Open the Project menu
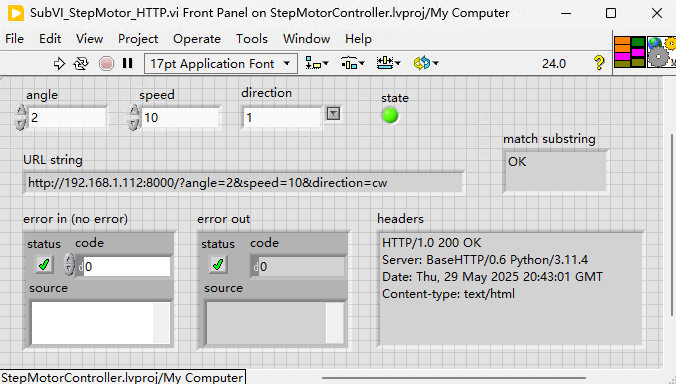The width and height of the screenshot is (676, 384). [138, 39]
